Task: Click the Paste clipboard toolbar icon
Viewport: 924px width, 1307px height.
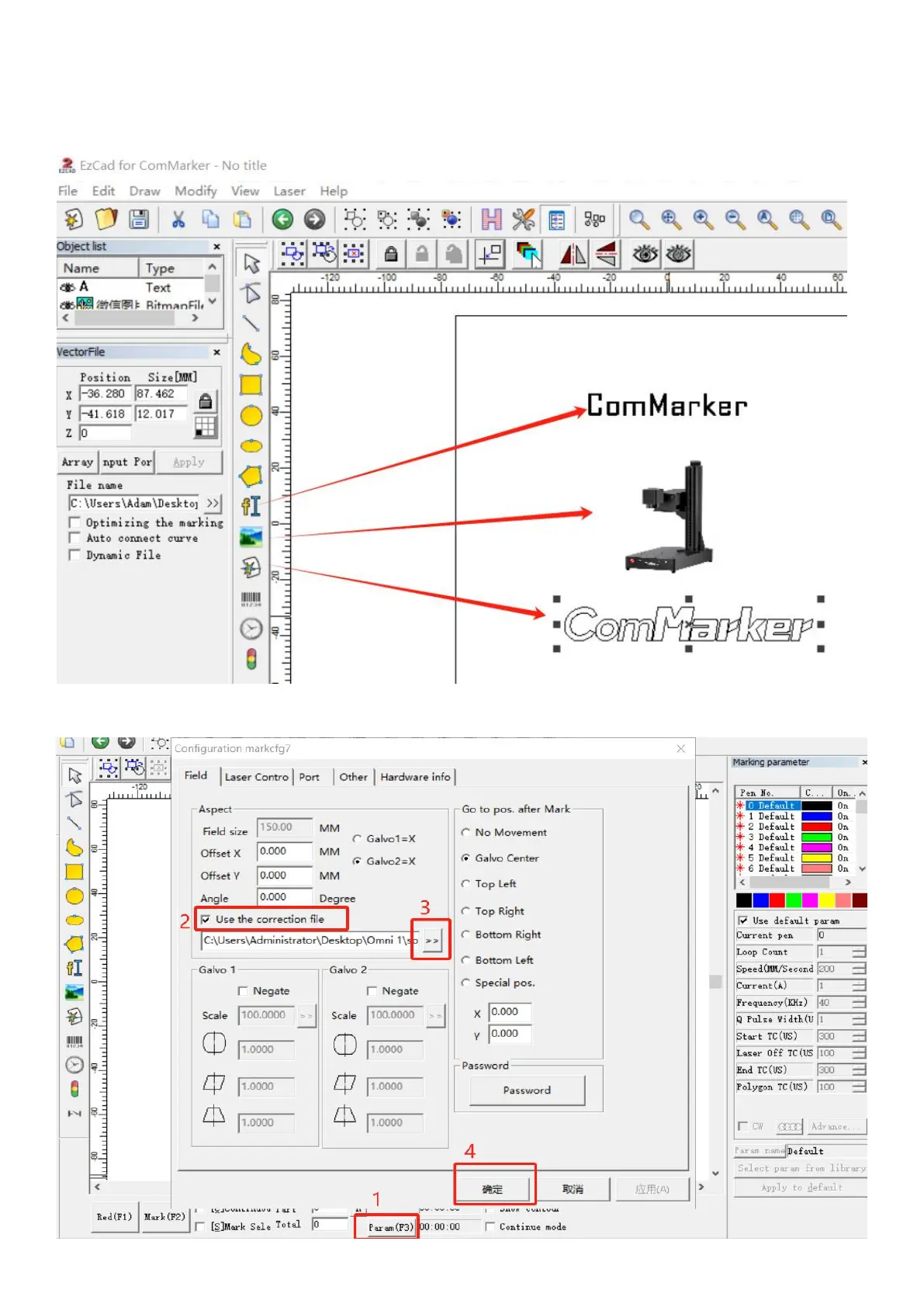Action: coord(243,220)
